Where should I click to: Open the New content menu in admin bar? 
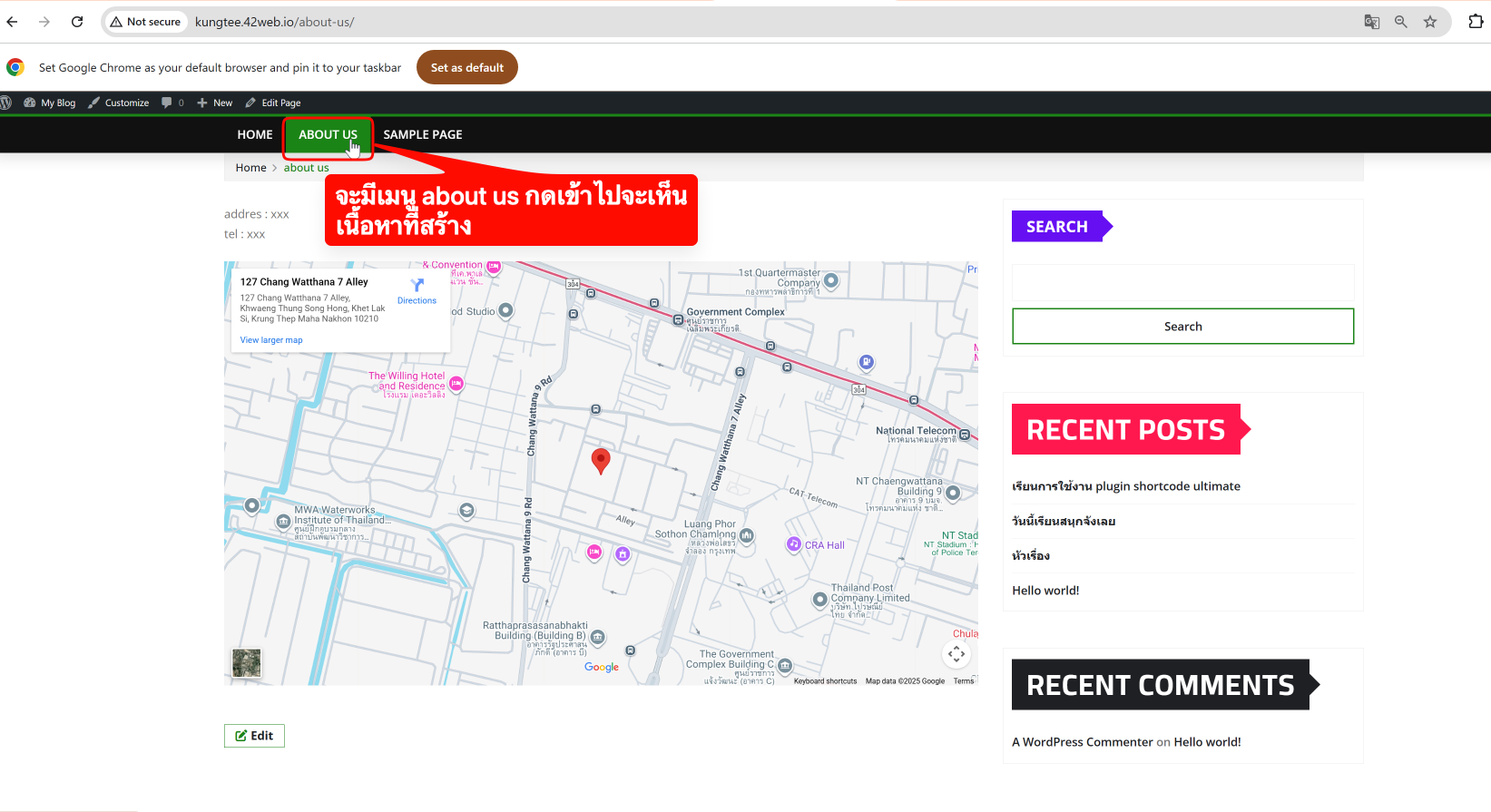[215, 103]
